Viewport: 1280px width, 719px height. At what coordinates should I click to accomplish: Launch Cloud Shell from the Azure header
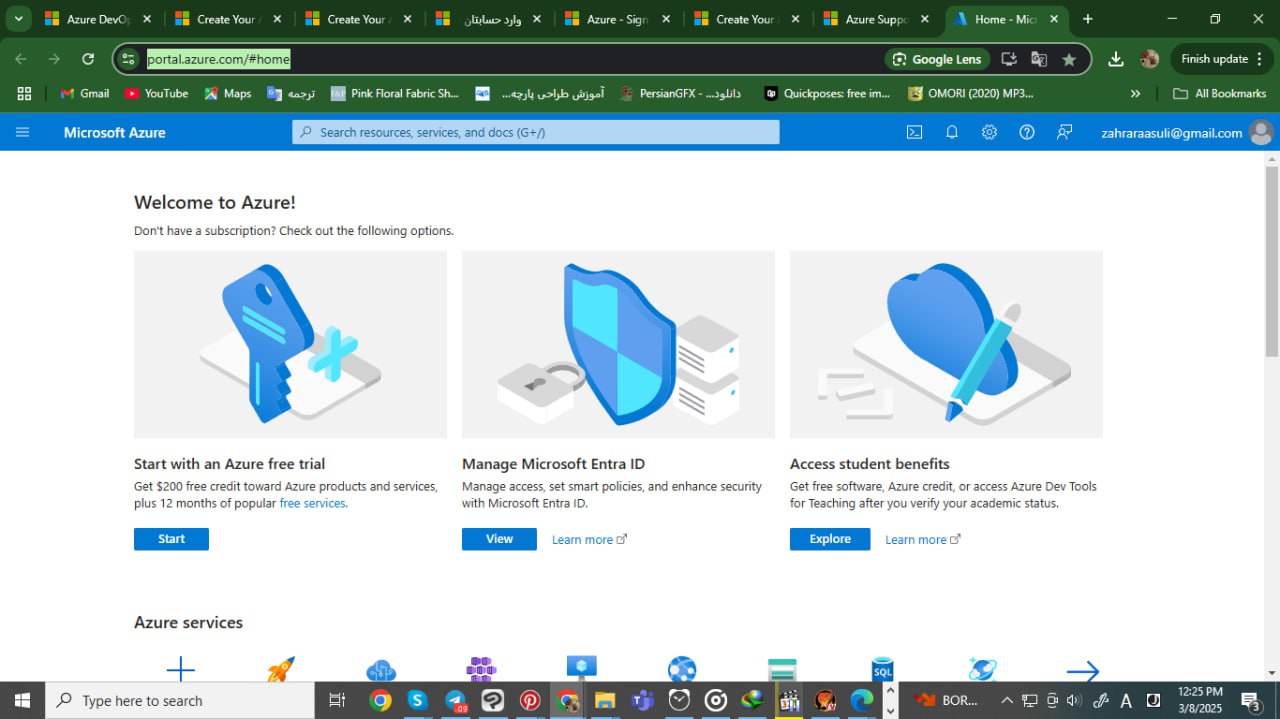click(x=914, y=132)
